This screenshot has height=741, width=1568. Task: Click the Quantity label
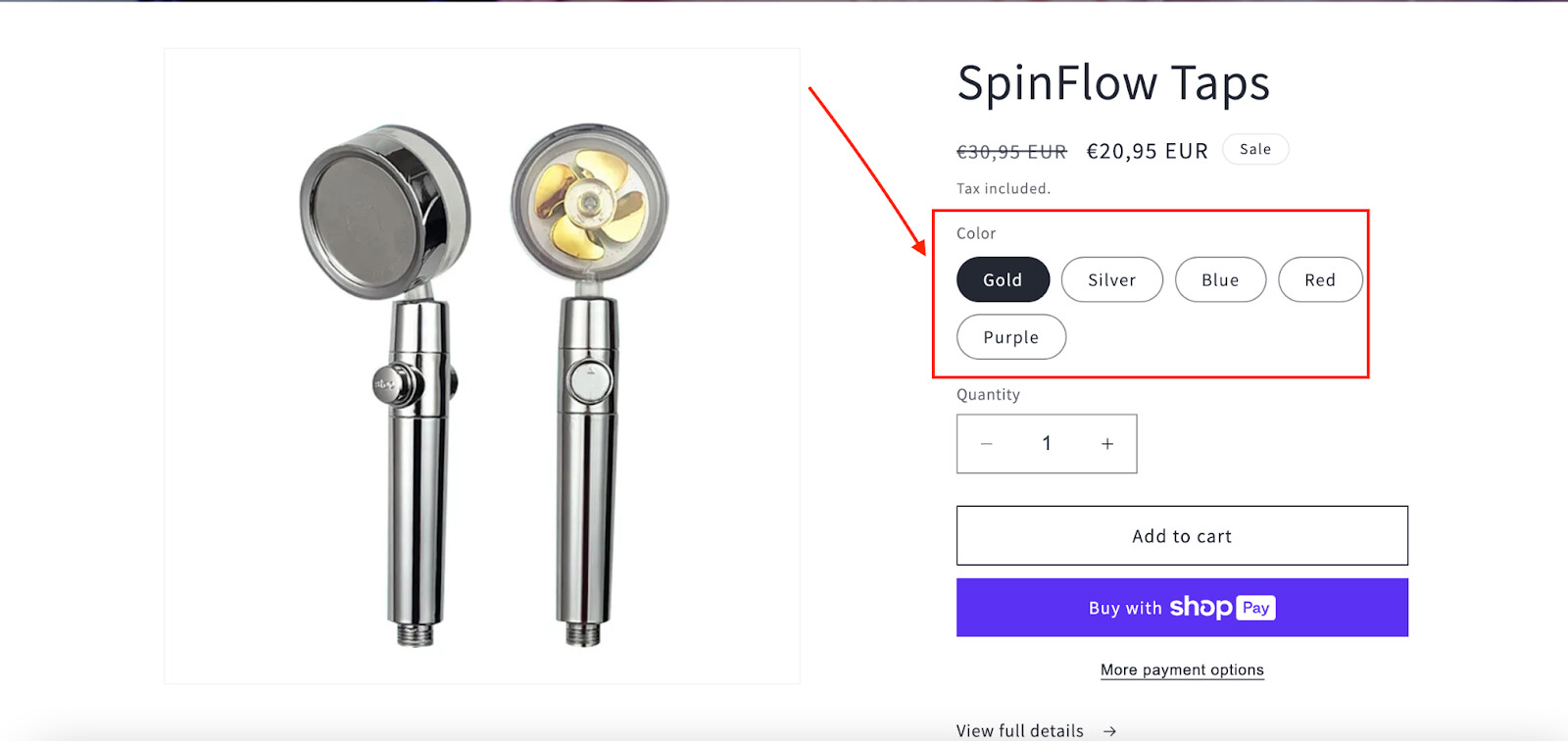988,395
